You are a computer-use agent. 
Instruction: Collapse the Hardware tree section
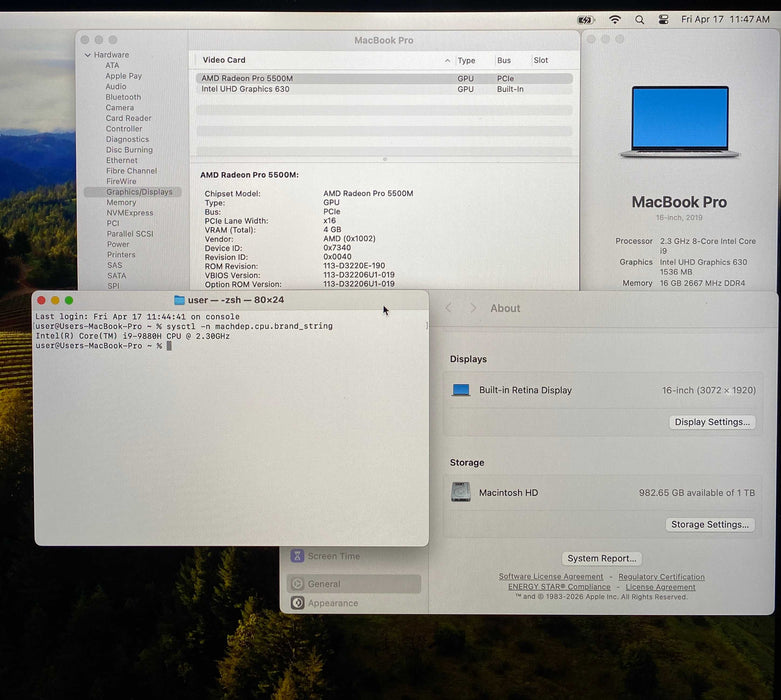pos(88,55)
